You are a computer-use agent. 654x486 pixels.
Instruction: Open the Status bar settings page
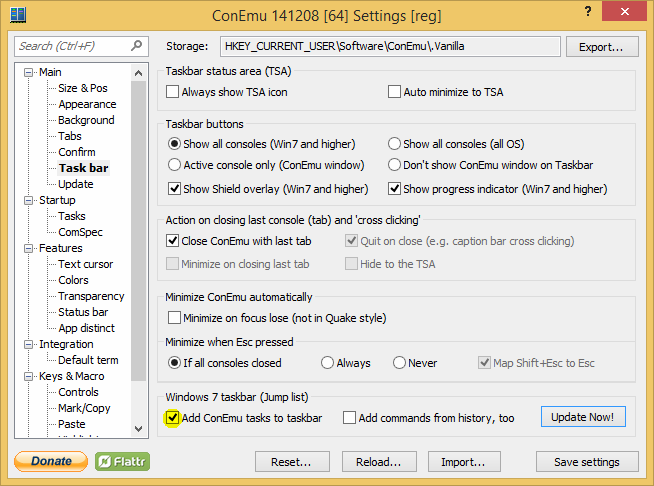[x=82, y=312]
